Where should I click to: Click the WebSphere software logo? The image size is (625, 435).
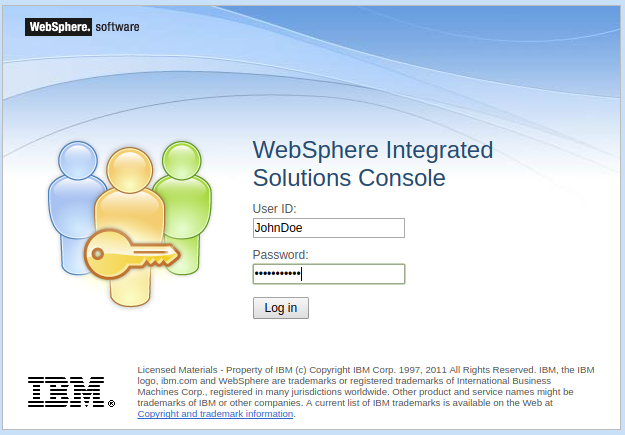(82, 27)
